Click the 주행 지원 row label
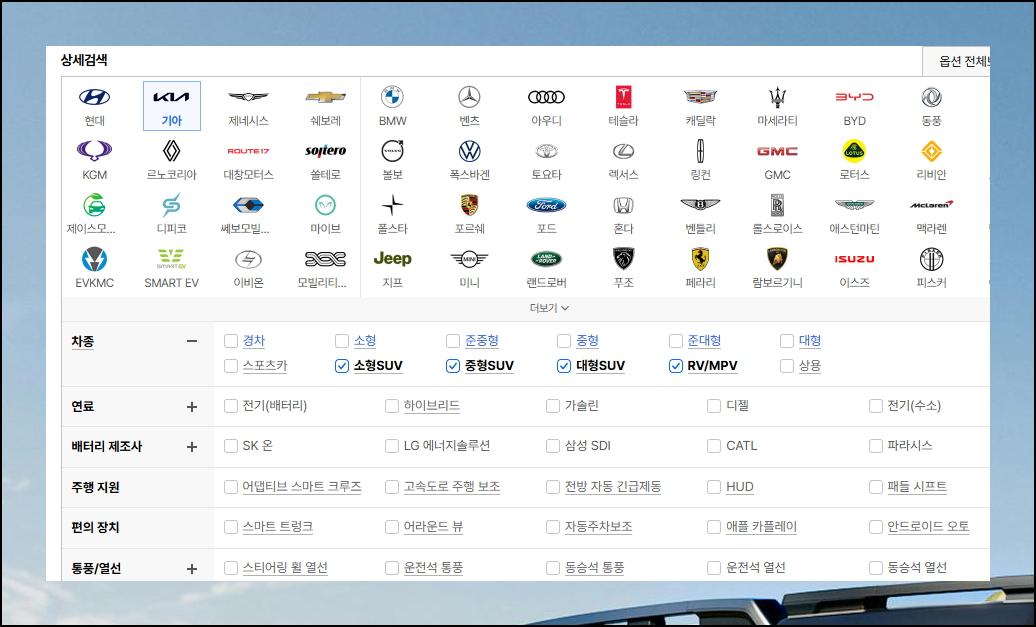 (x=95, y=488)
